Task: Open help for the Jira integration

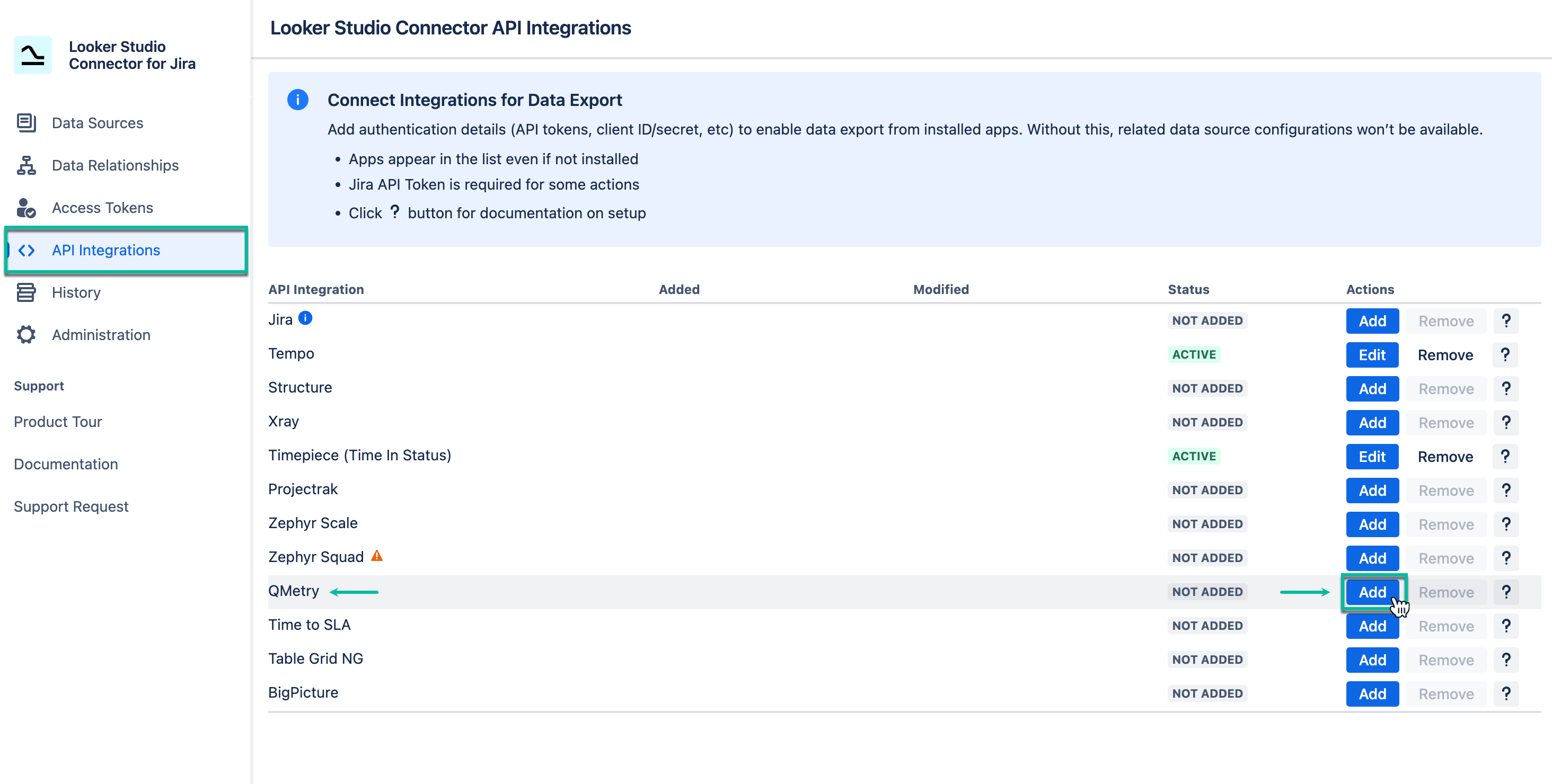Action: click(1506, 320)
